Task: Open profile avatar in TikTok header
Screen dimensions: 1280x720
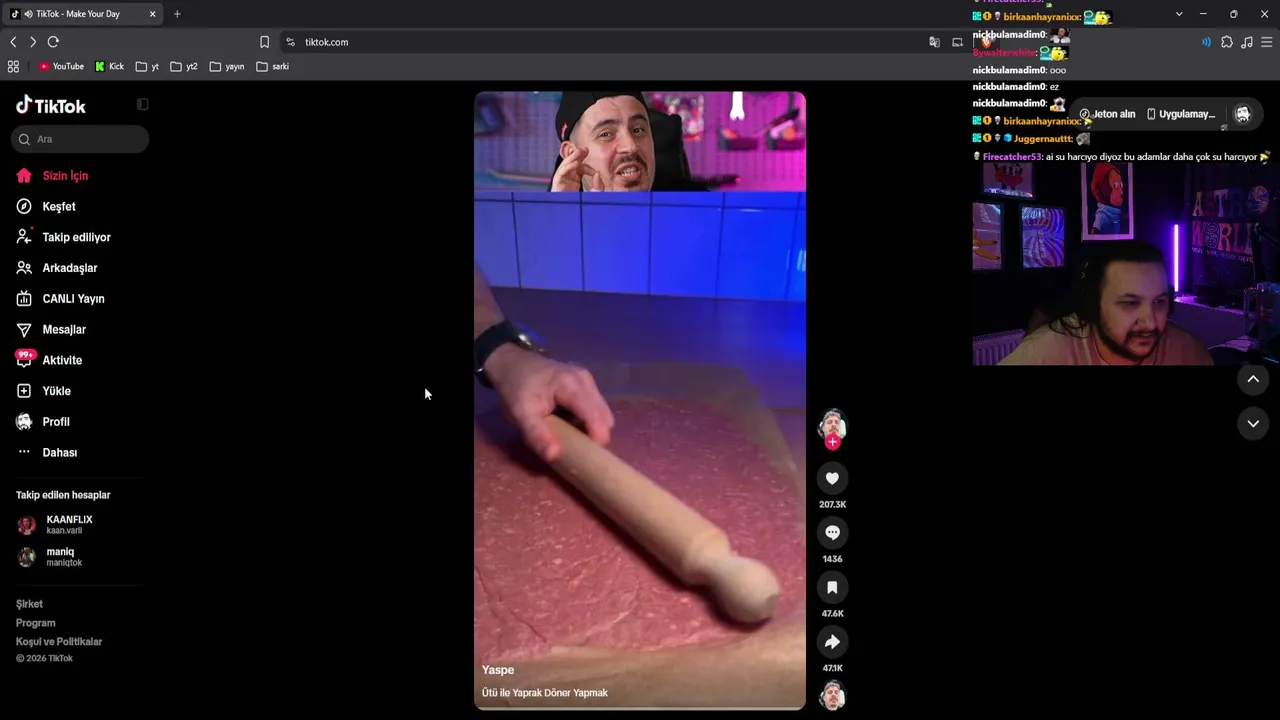Action: coord(1243,114)
